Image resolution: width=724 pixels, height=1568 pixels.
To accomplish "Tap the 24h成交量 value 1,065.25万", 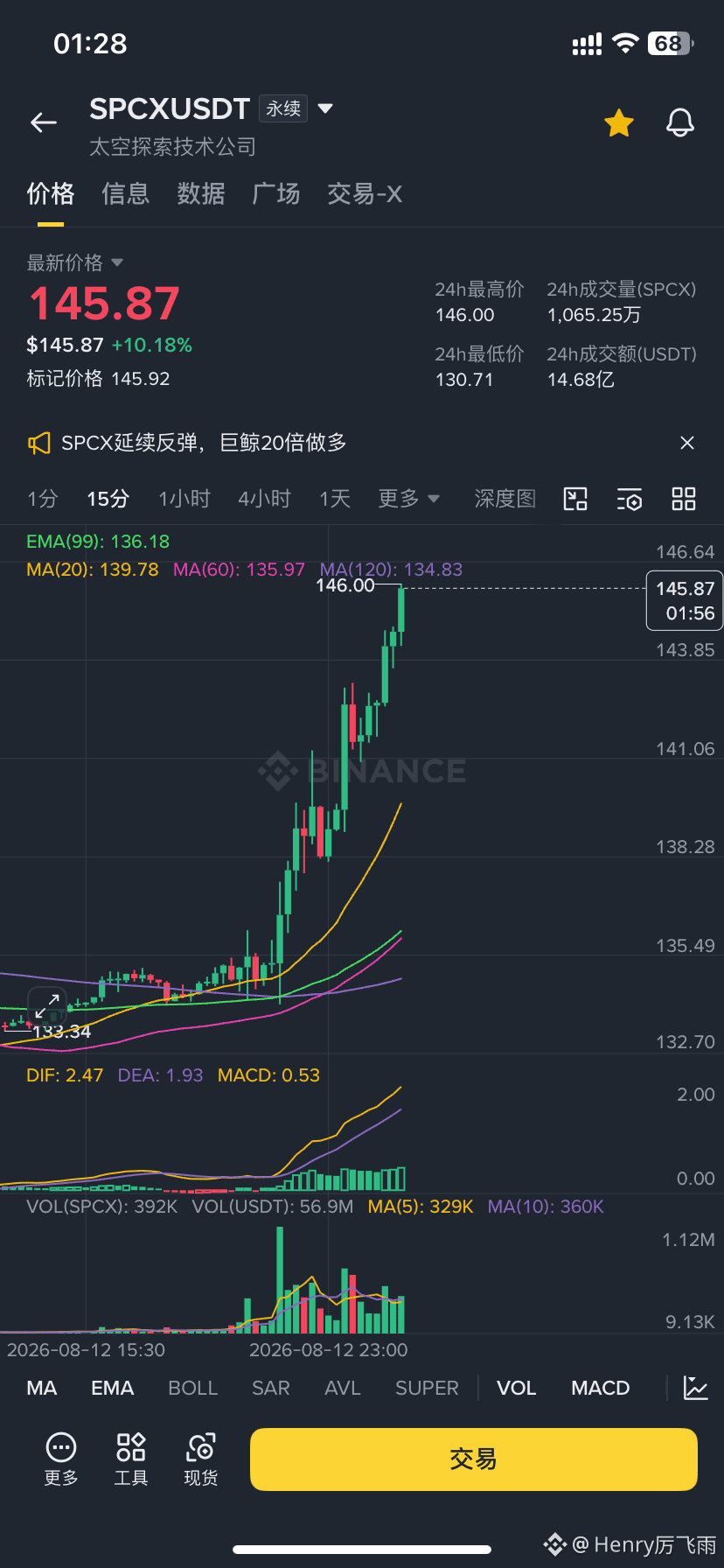I will point(595,315).
